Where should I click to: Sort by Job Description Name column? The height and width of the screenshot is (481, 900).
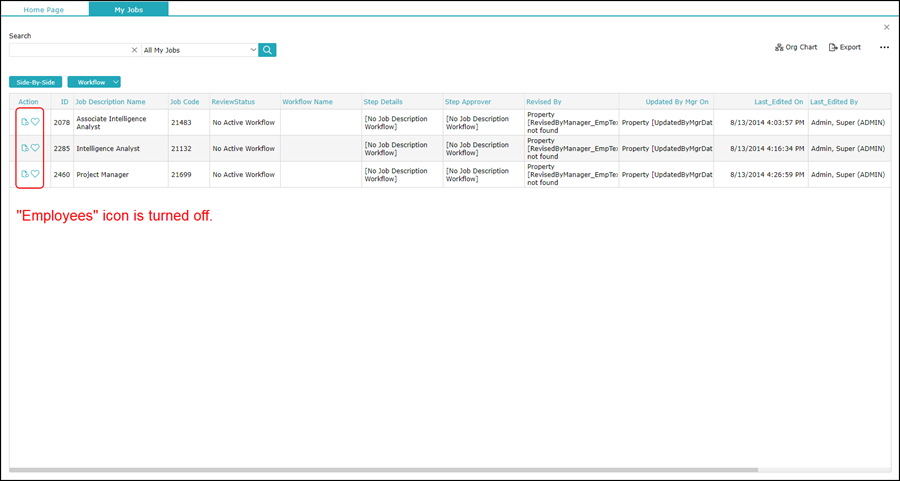click(110, 102)
